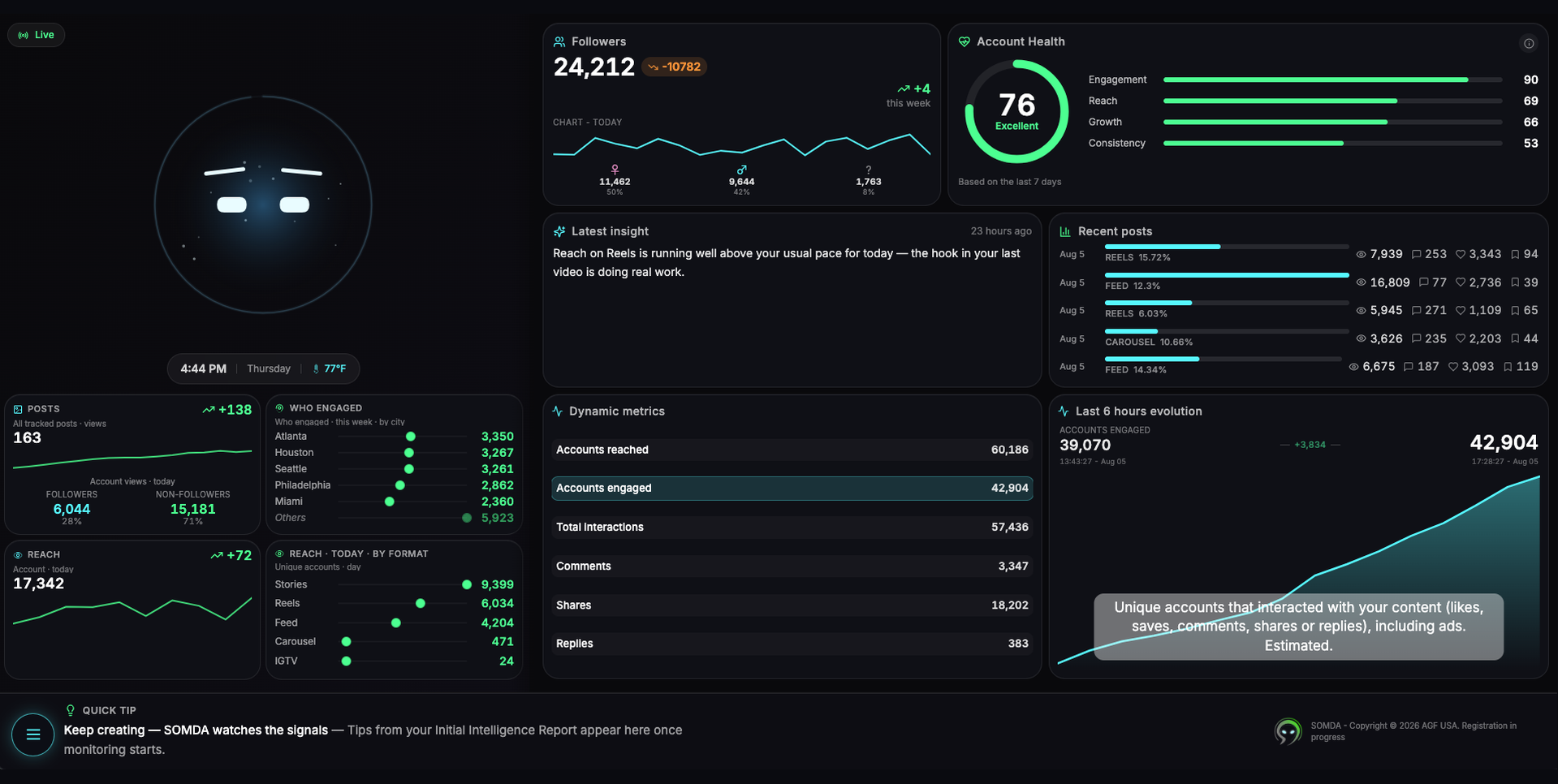
Task: Select the Total interactions metric row
Action: [x=792, y=527]
